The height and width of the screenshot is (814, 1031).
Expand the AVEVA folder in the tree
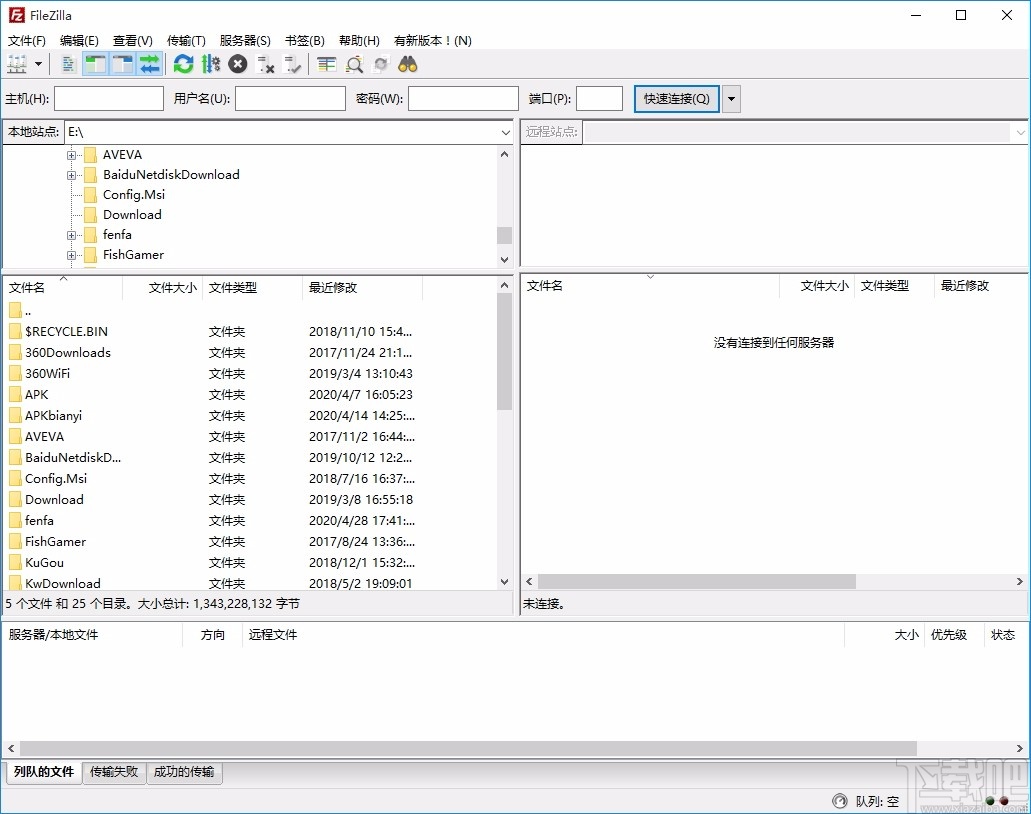(x=70, y=155)
